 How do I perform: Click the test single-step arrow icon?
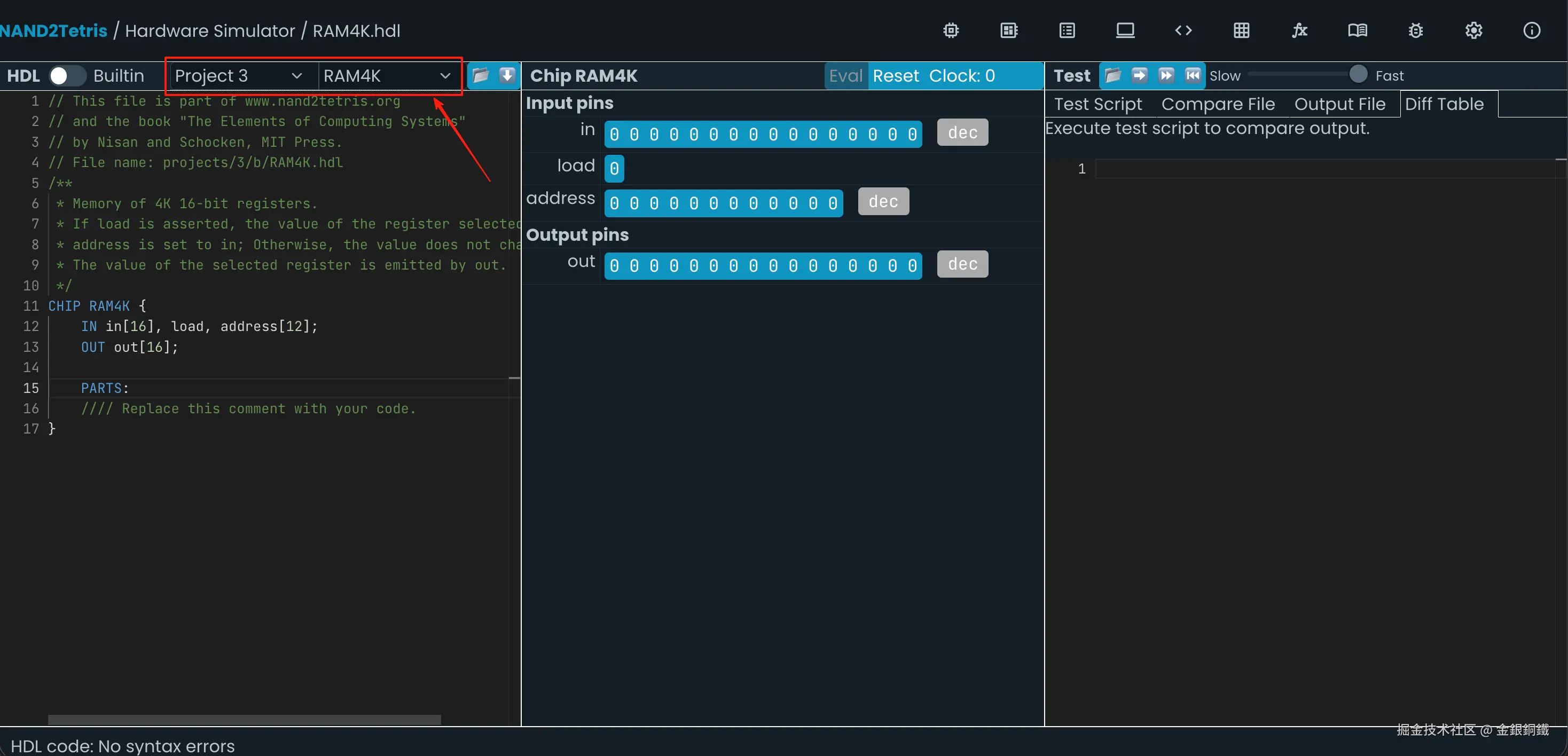click(1140, 75)
